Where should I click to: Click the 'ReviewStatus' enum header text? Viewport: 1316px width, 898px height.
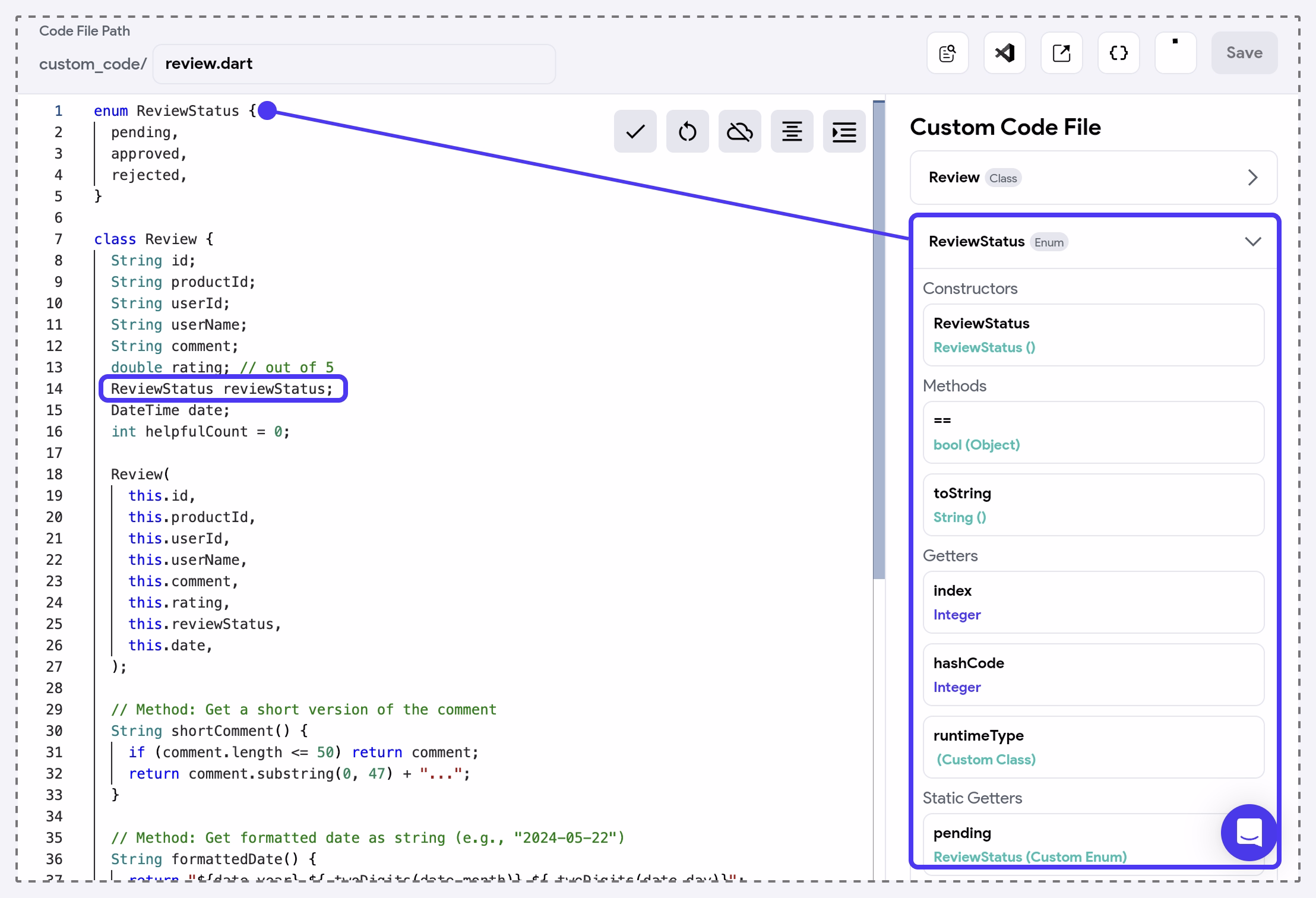coord(977,242)
